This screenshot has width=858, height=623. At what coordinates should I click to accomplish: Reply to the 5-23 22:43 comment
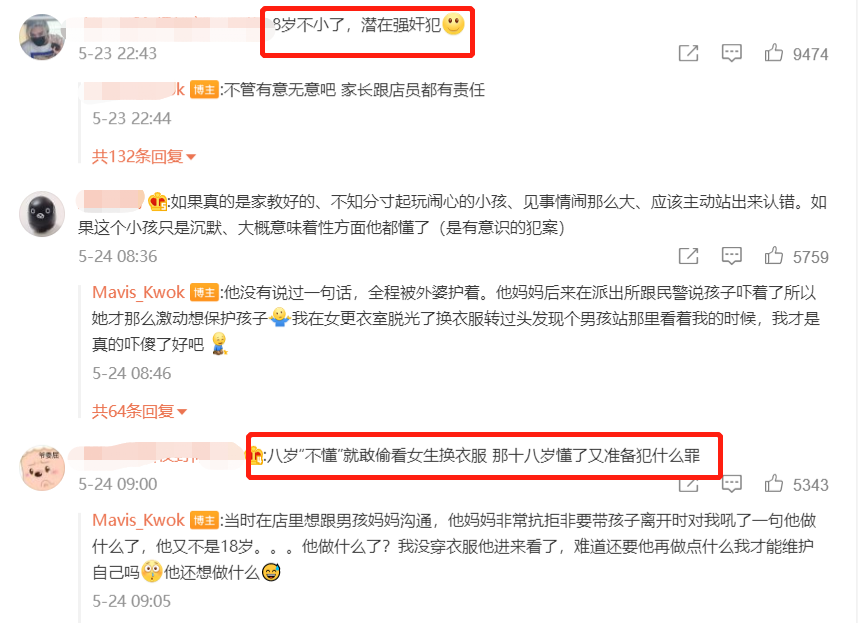pyautogui.click(x=732, y=53)
